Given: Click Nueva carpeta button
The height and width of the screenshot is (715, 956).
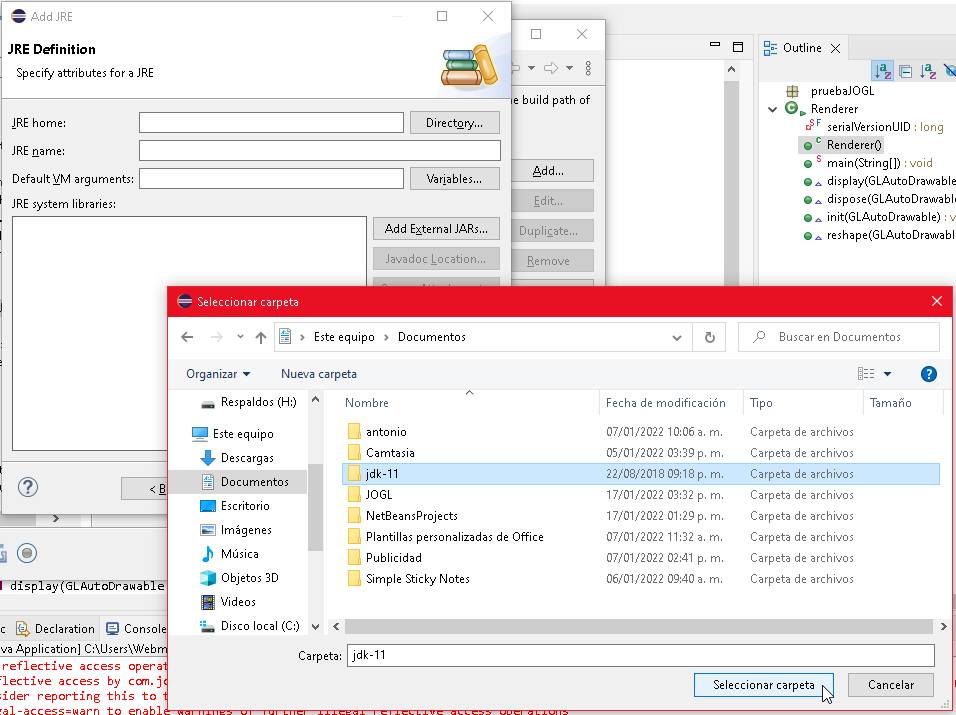Looking at the screenshot, I should (319, 374).
